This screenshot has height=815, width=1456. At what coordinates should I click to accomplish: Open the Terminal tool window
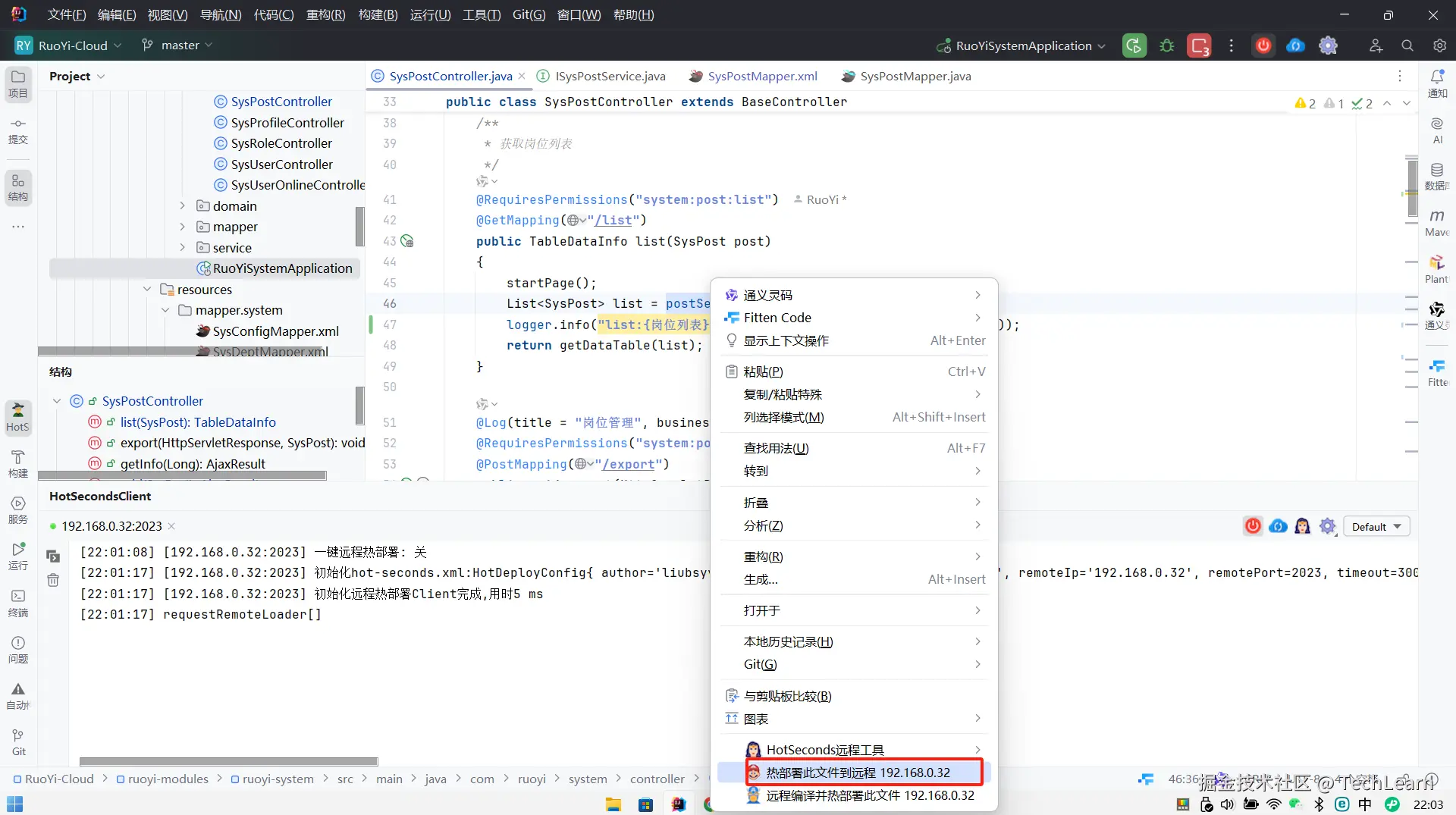pyautogui.click(x=18, y=603)
